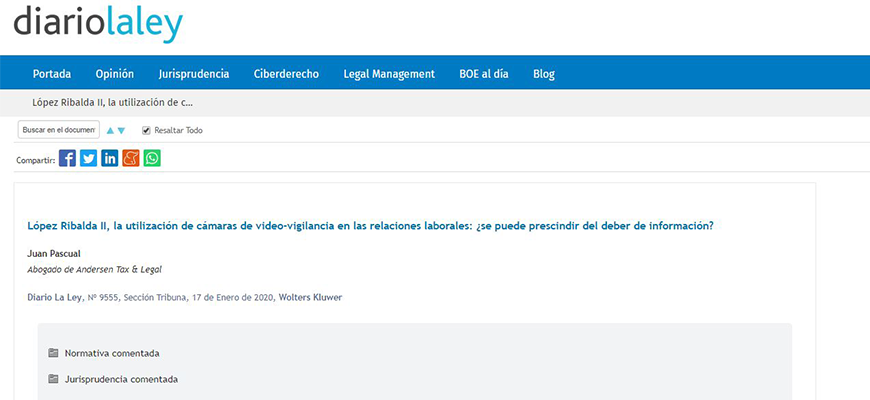Select Ciberderecho in the navigation bar
The image size is (870, 400).
point(286,74)
